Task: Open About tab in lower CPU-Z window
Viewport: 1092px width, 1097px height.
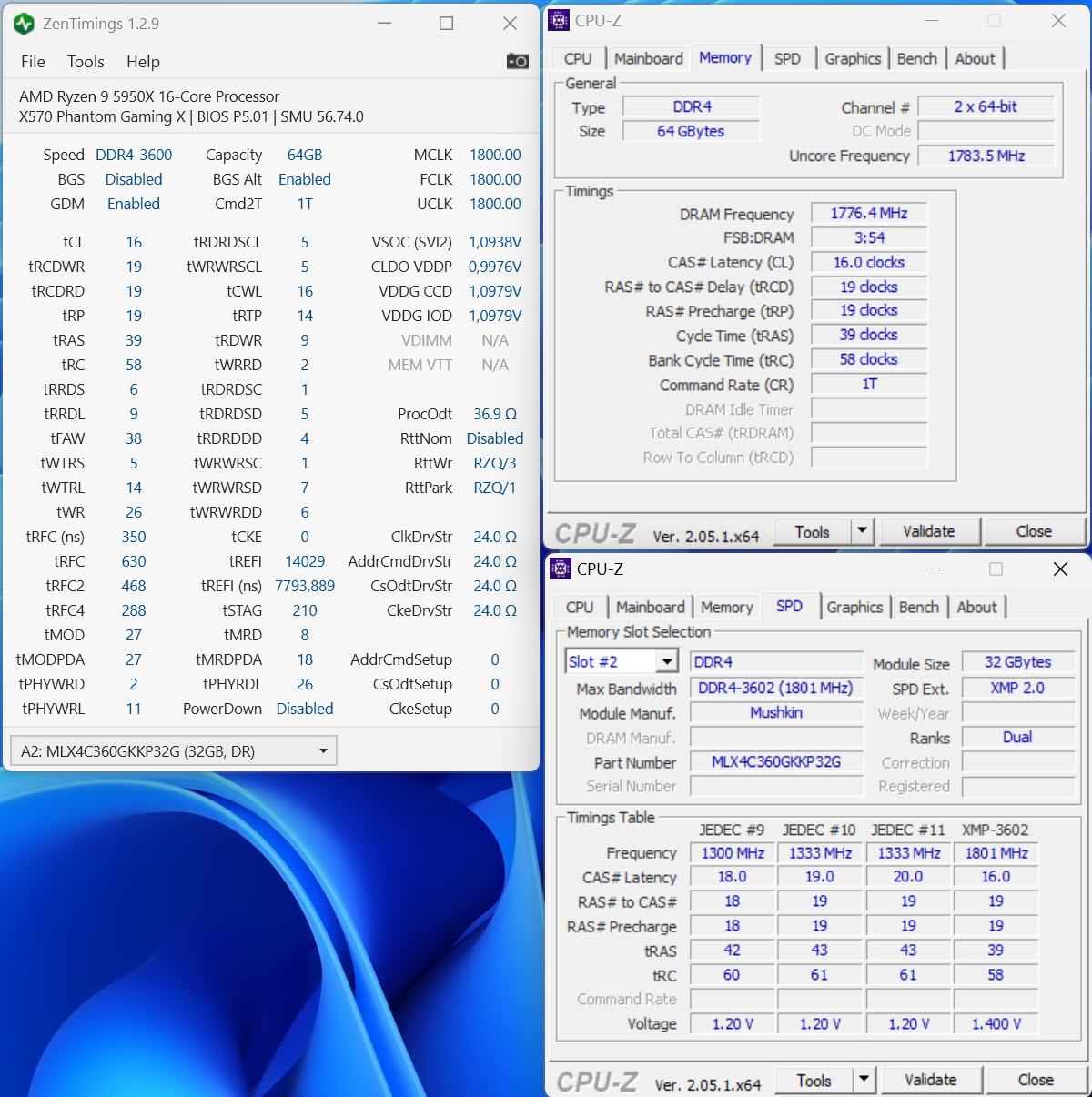Action: click(976, 607)
